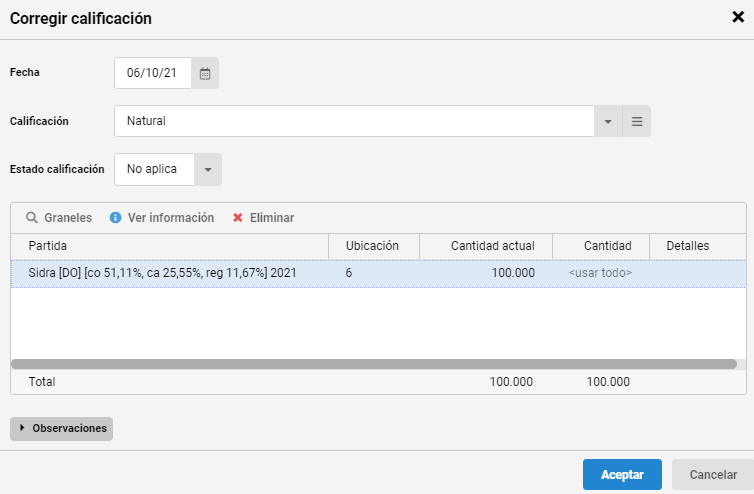Sort by the Ubicación column header
Viewport: 754px width, 494px height.
coord(374,246)
